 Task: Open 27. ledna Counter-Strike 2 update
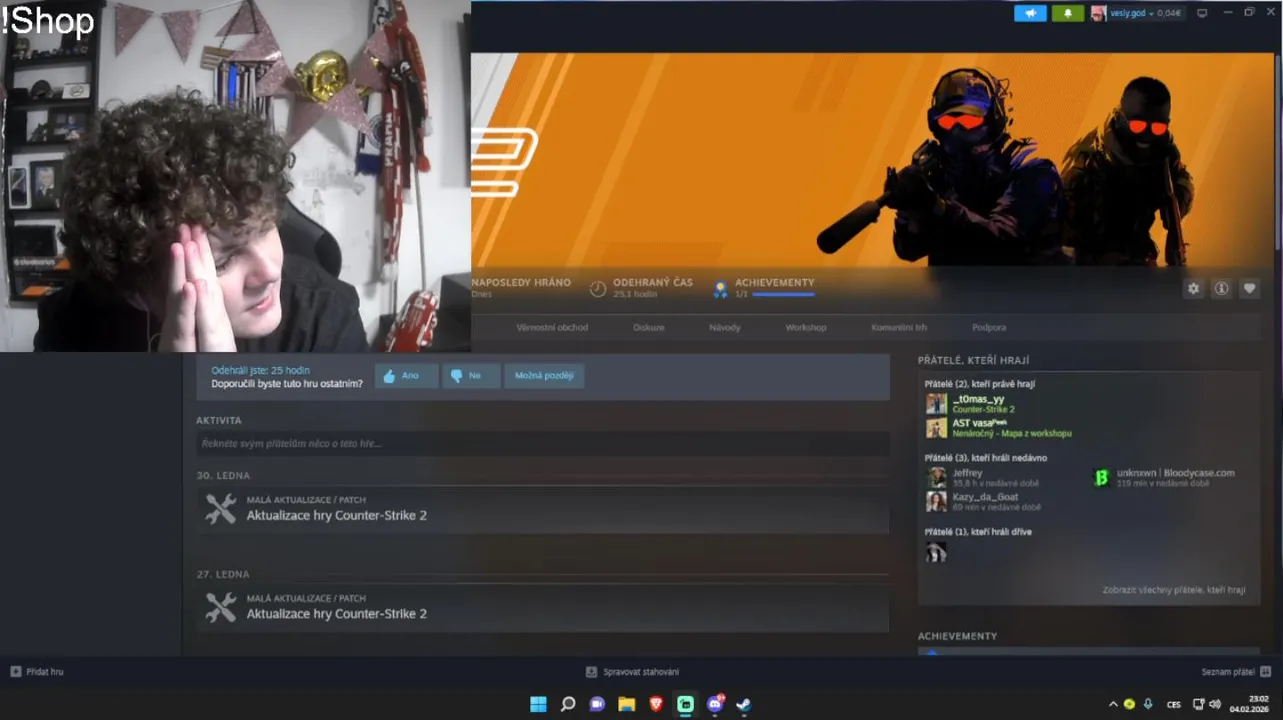(x=336, y=613)
